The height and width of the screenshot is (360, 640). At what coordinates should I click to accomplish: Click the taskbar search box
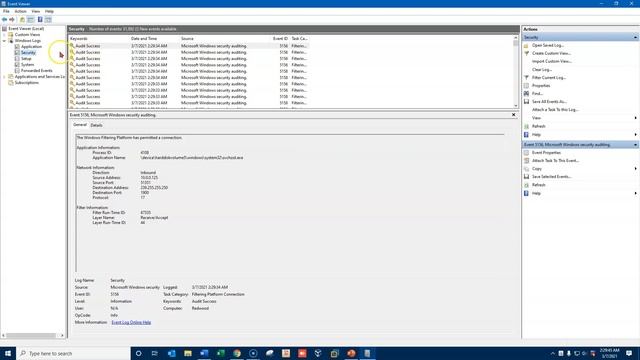(x=73, y=353)
